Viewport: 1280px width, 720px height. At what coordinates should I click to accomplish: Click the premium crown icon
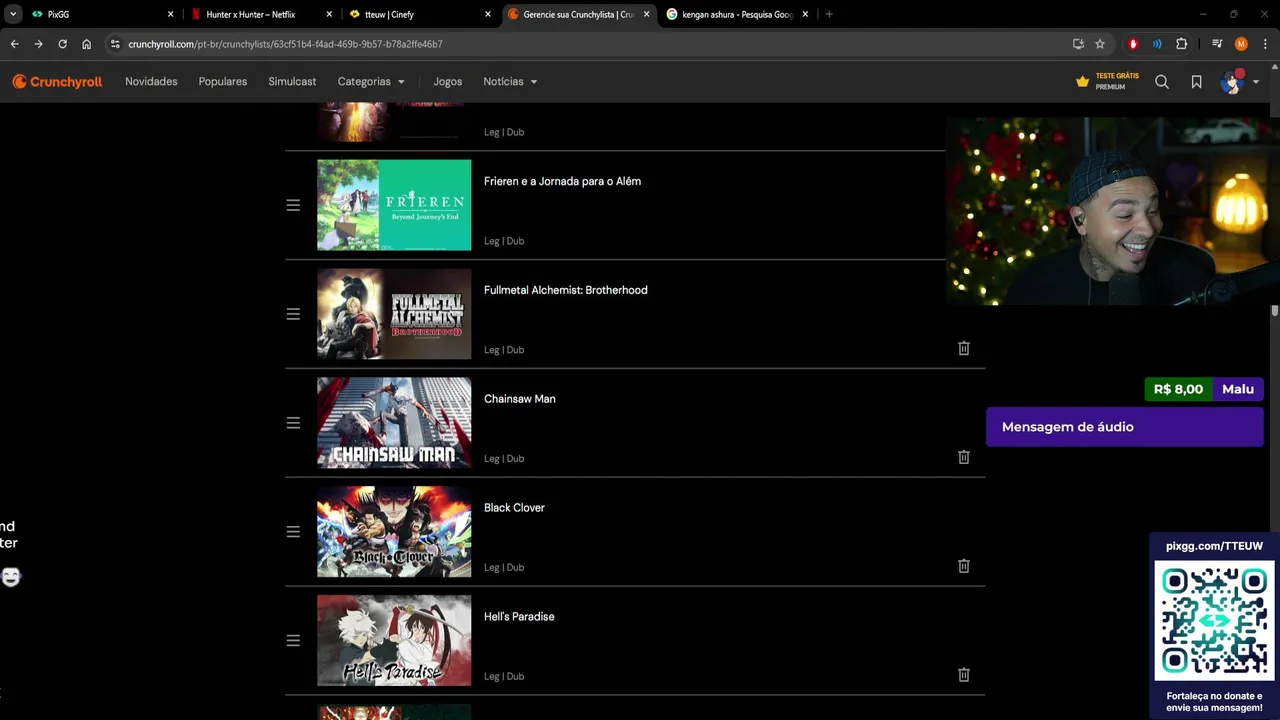click(x=1082, y=82)
